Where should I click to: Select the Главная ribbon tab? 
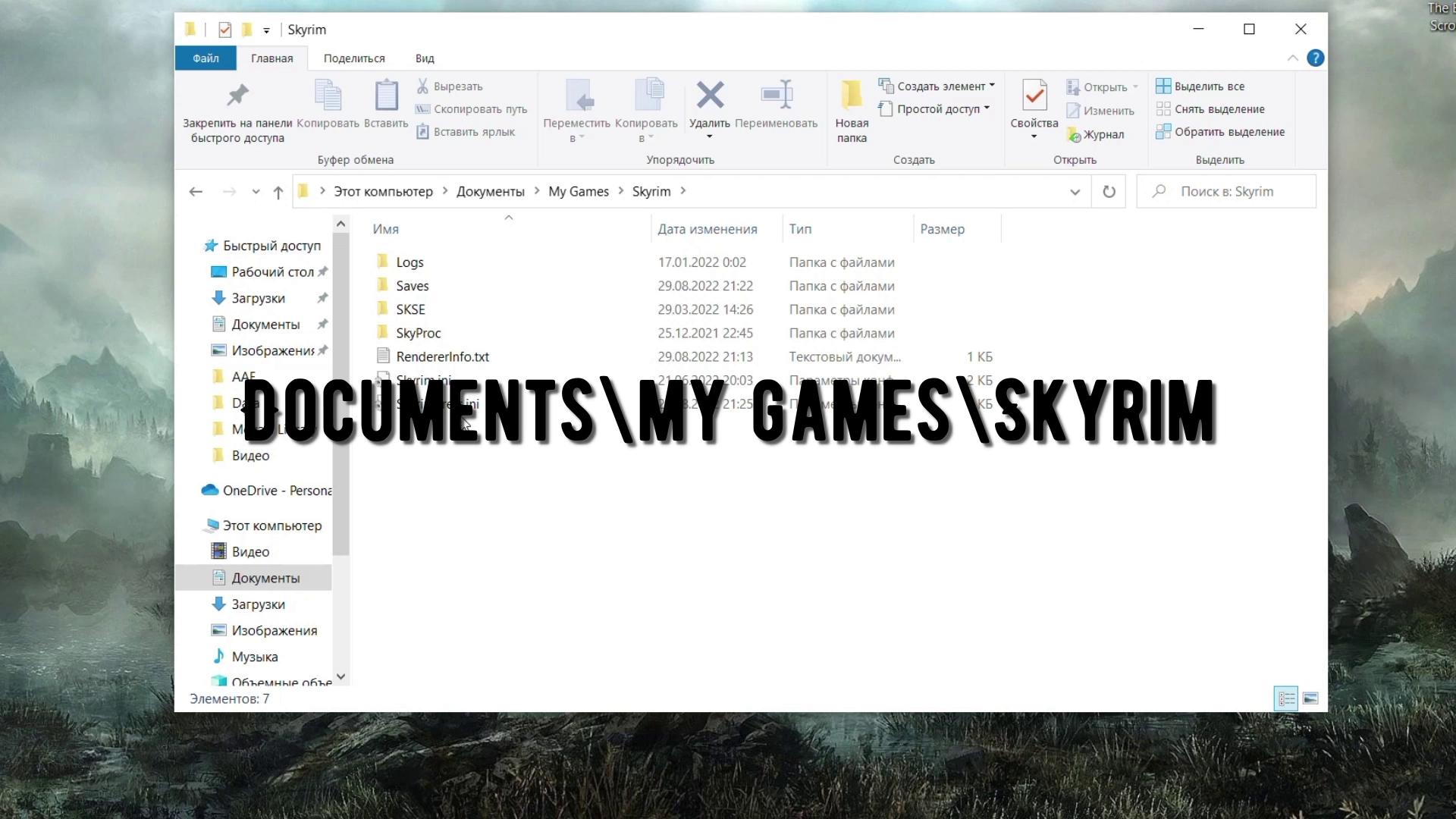pos(272,58)
